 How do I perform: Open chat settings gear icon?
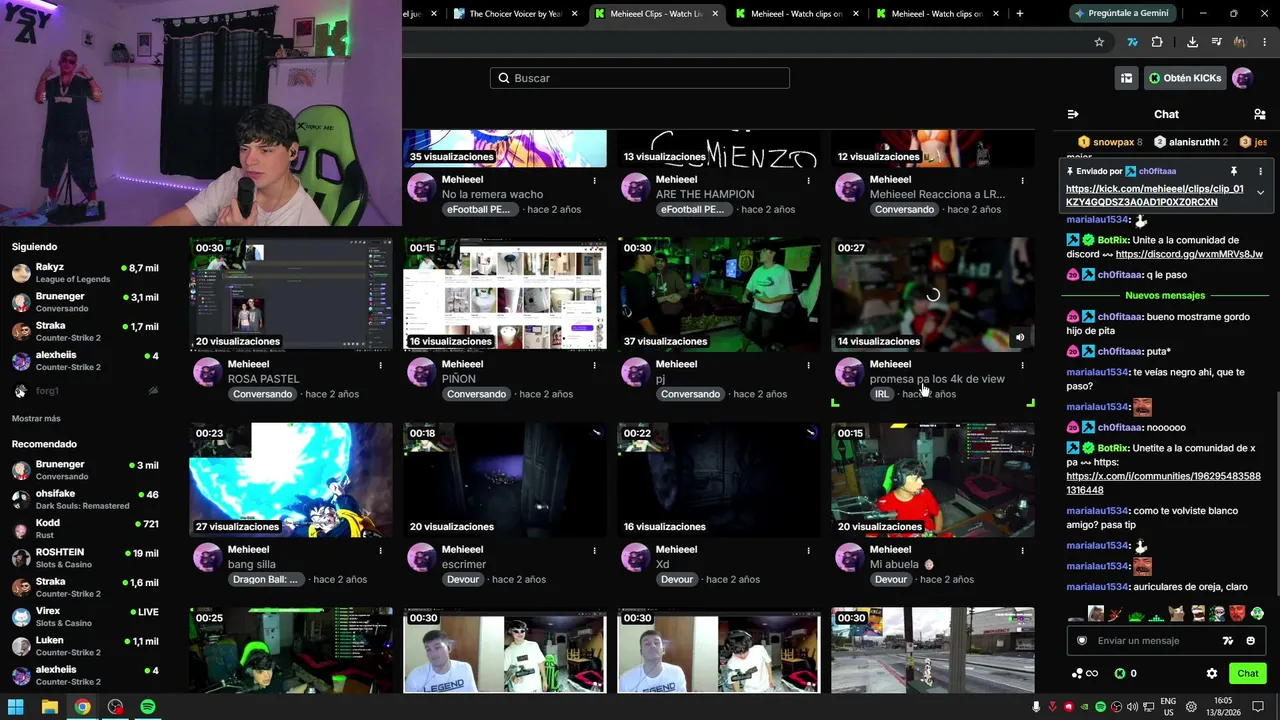[1212, 674]
